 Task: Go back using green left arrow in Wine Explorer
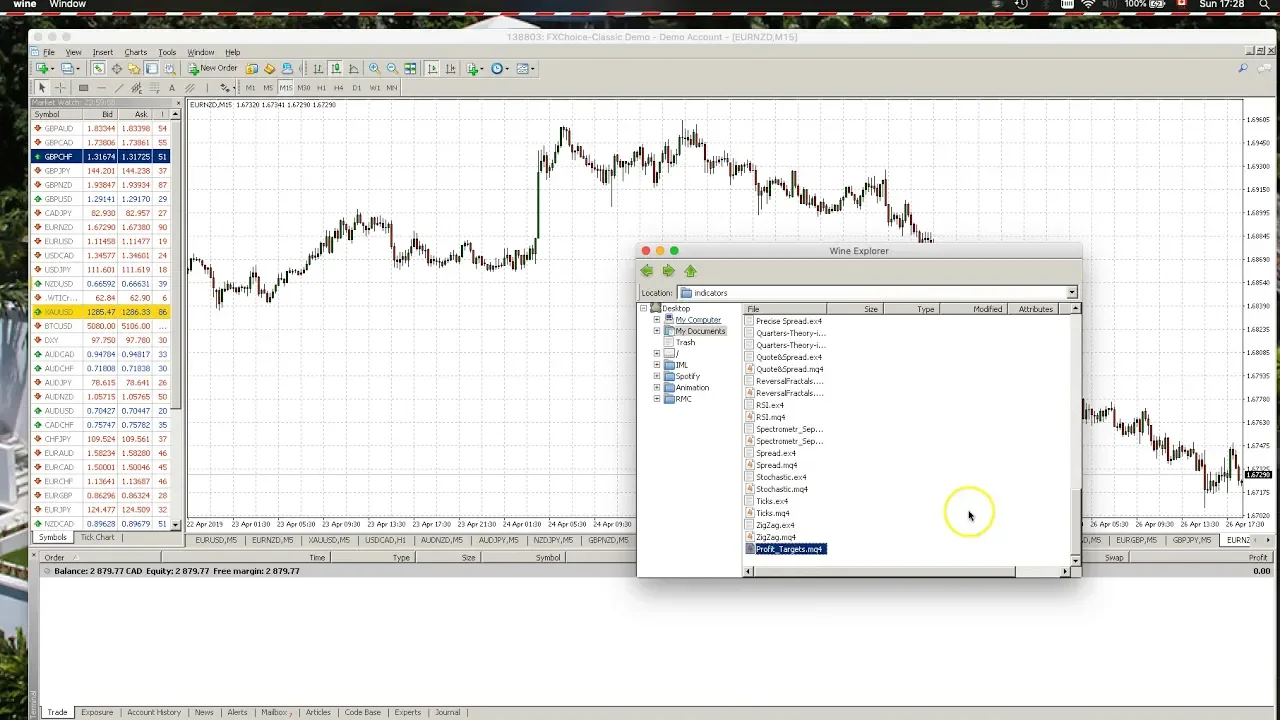coord(647,271)
